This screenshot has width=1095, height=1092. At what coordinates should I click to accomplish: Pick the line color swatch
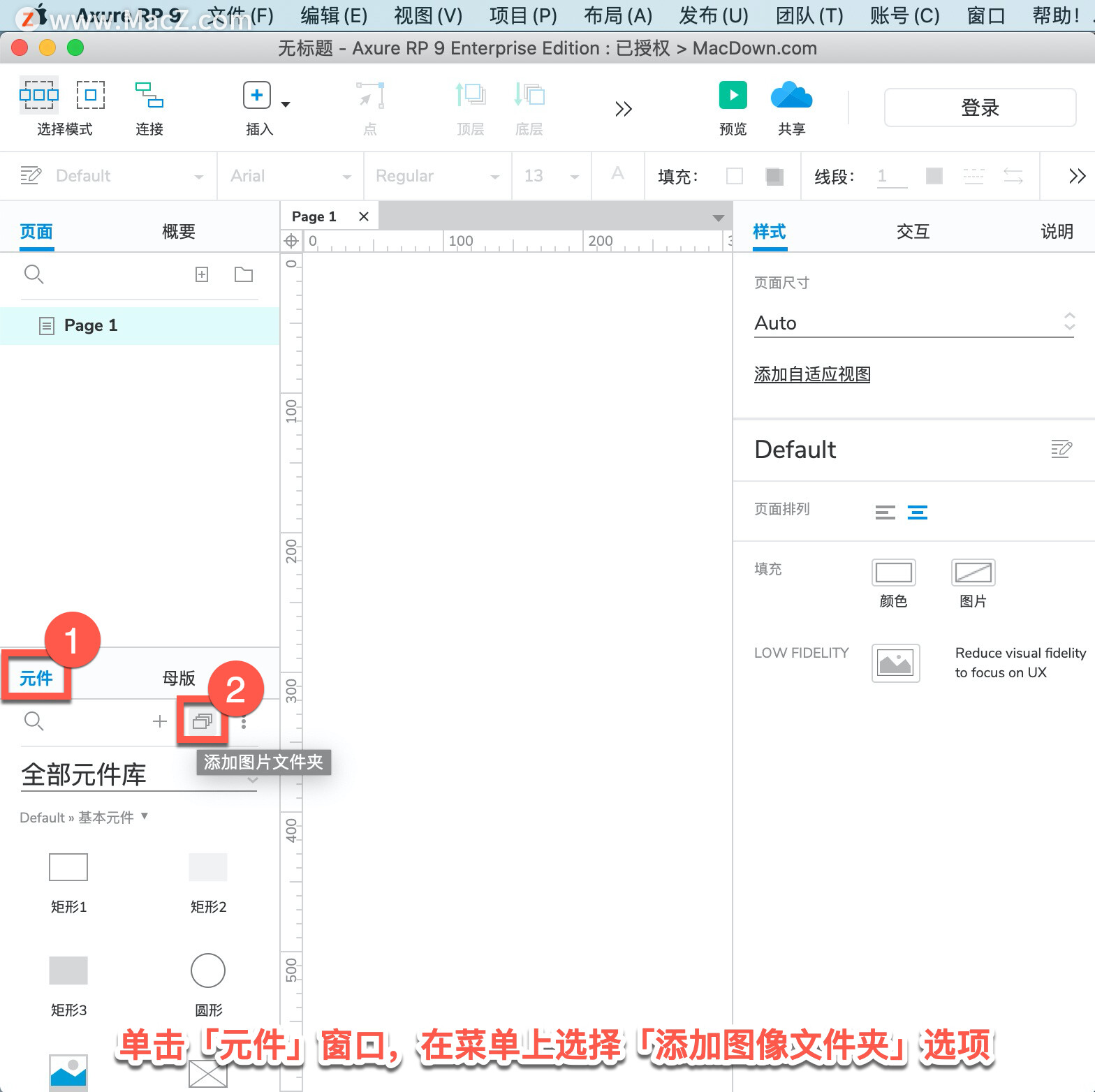[934, 176]
